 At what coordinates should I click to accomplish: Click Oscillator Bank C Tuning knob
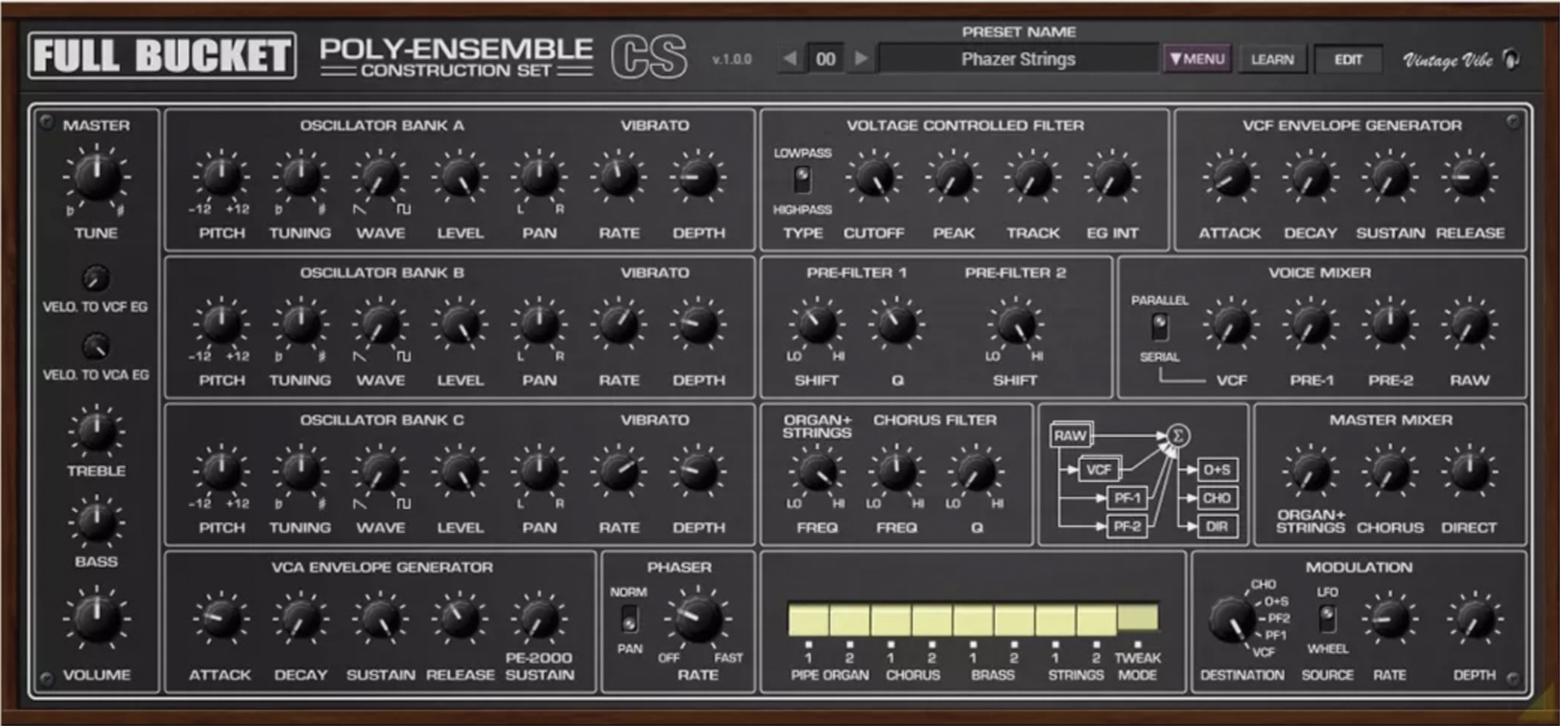pos(301,471)
